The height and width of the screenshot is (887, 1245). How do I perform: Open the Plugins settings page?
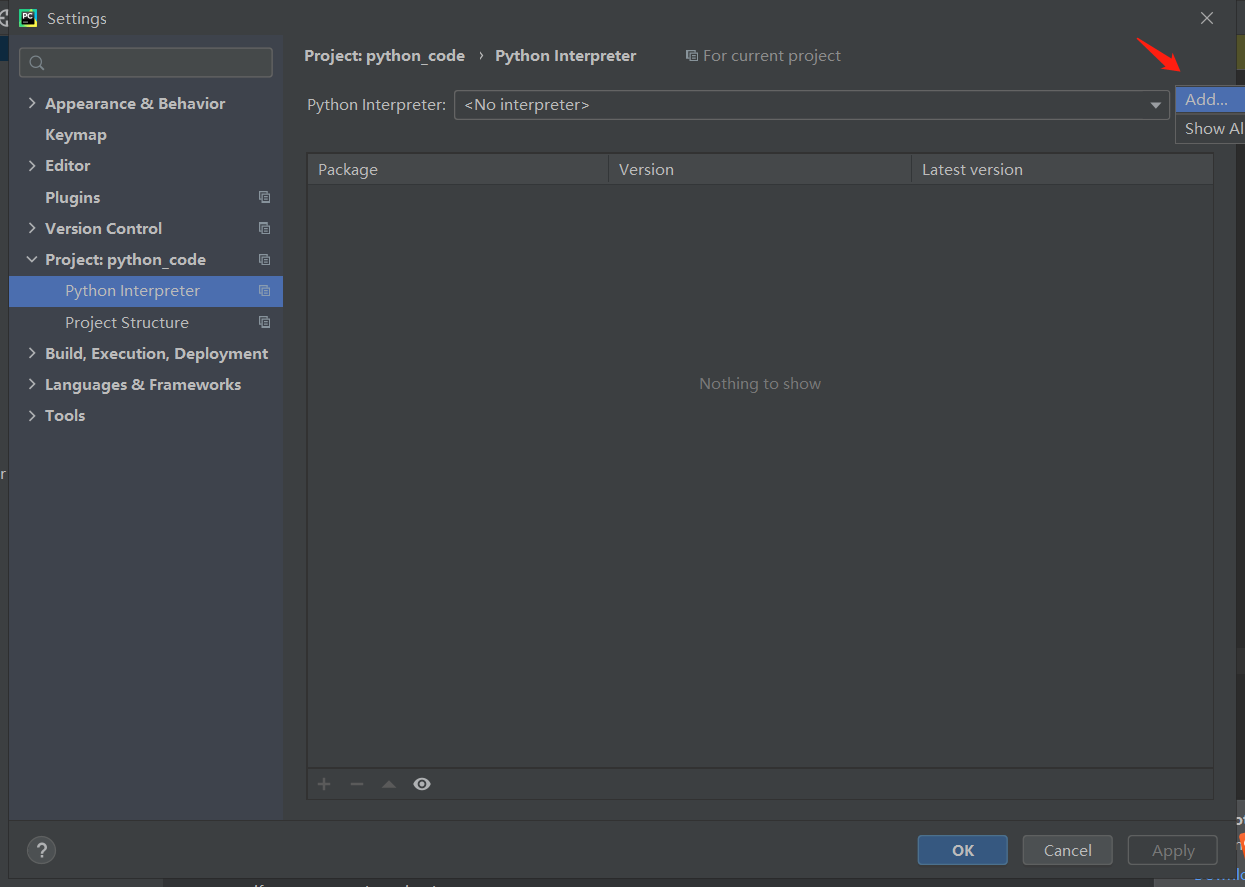[73, 197]
